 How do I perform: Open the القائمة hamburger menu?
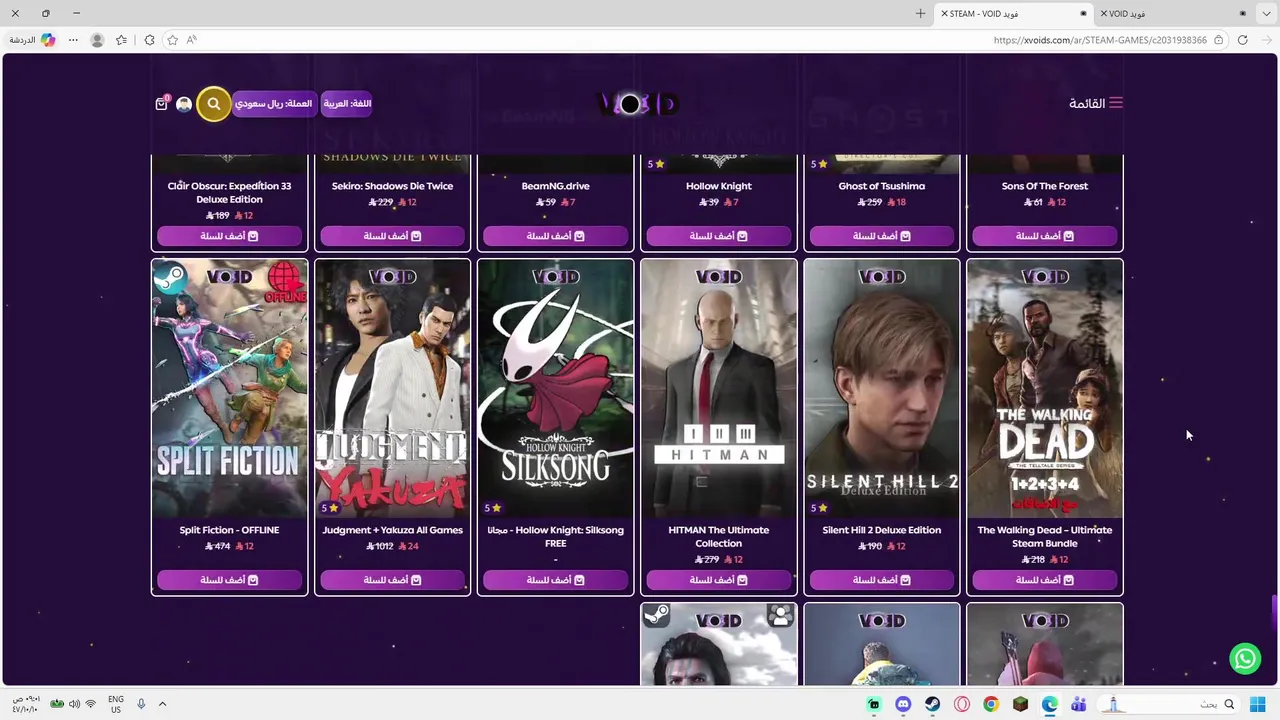point(1096,103)
